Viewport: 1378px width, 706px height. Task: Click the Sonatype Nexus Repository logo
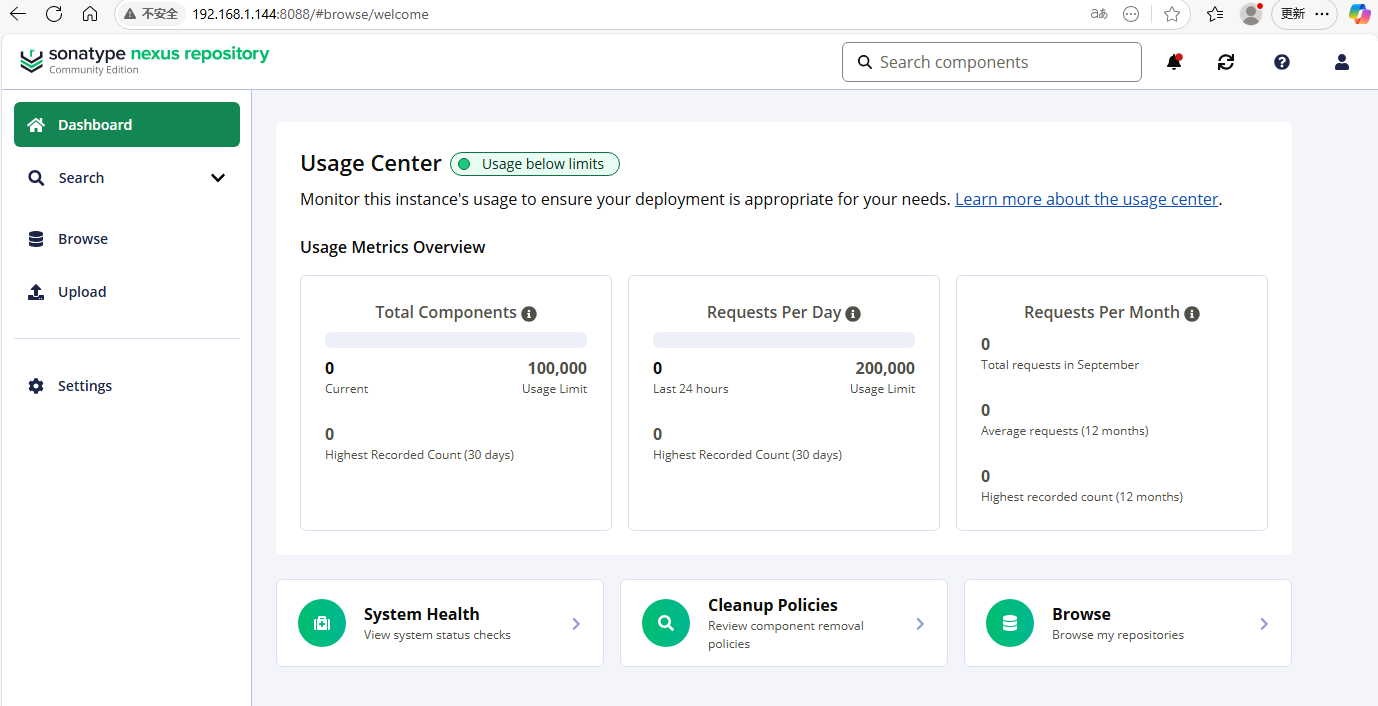(x=144, y=60)
